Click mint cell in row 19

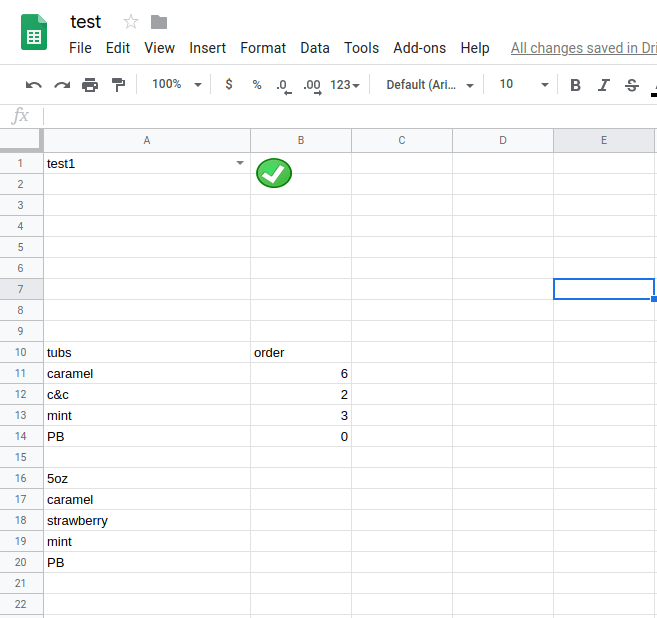click(147, 541)
